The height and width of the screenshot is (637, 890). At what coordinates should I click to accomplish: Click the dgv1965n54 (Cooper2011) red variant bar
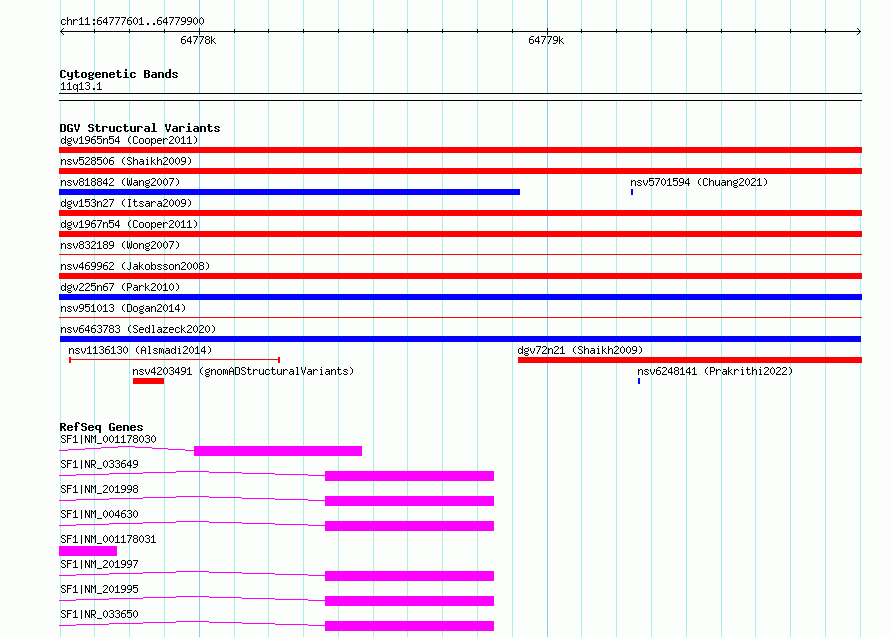460,150
